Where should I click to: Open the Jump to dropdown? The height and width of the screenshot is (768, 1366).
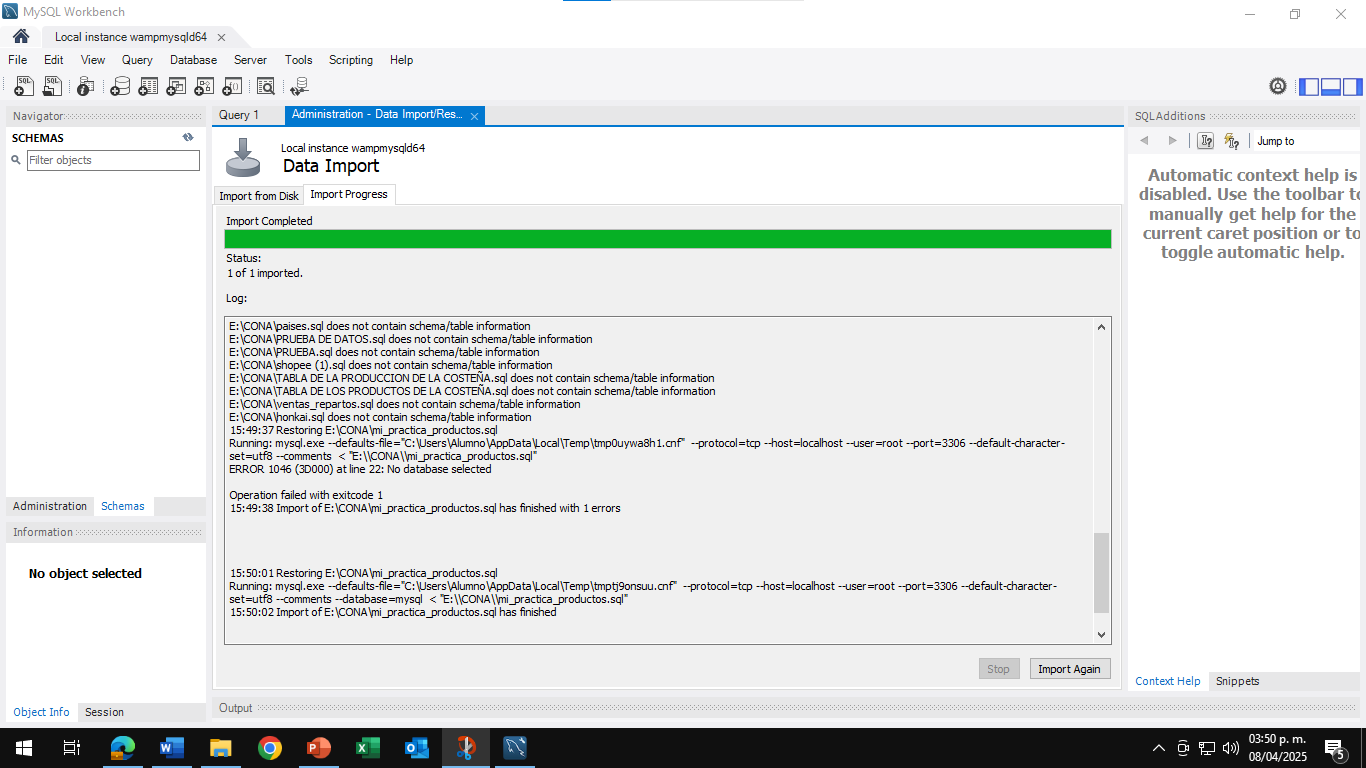click(1304, 141)
